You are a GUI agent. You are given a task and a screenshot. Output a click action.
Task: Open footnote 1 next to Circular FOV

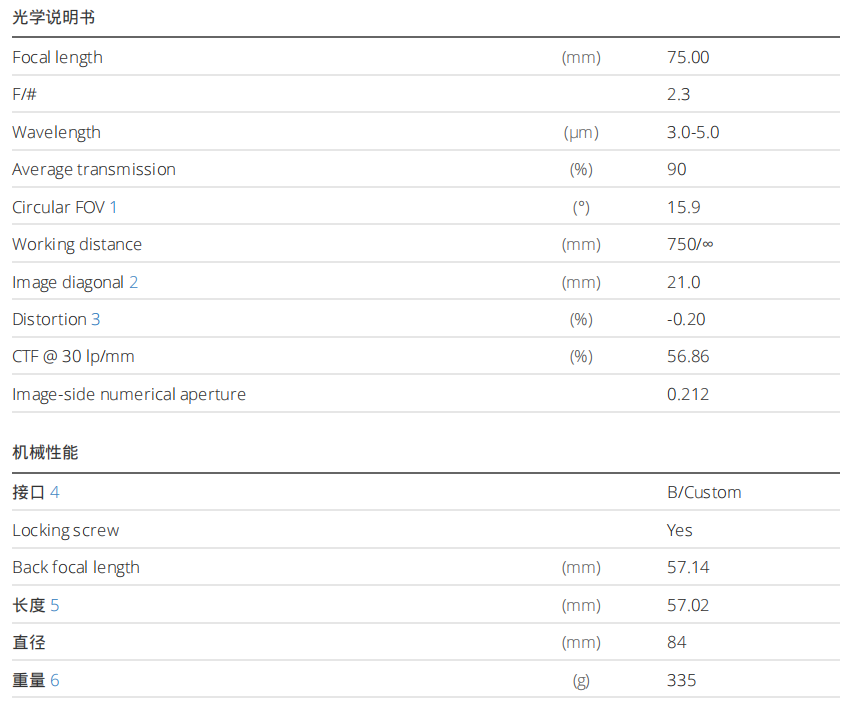(114, 207)
